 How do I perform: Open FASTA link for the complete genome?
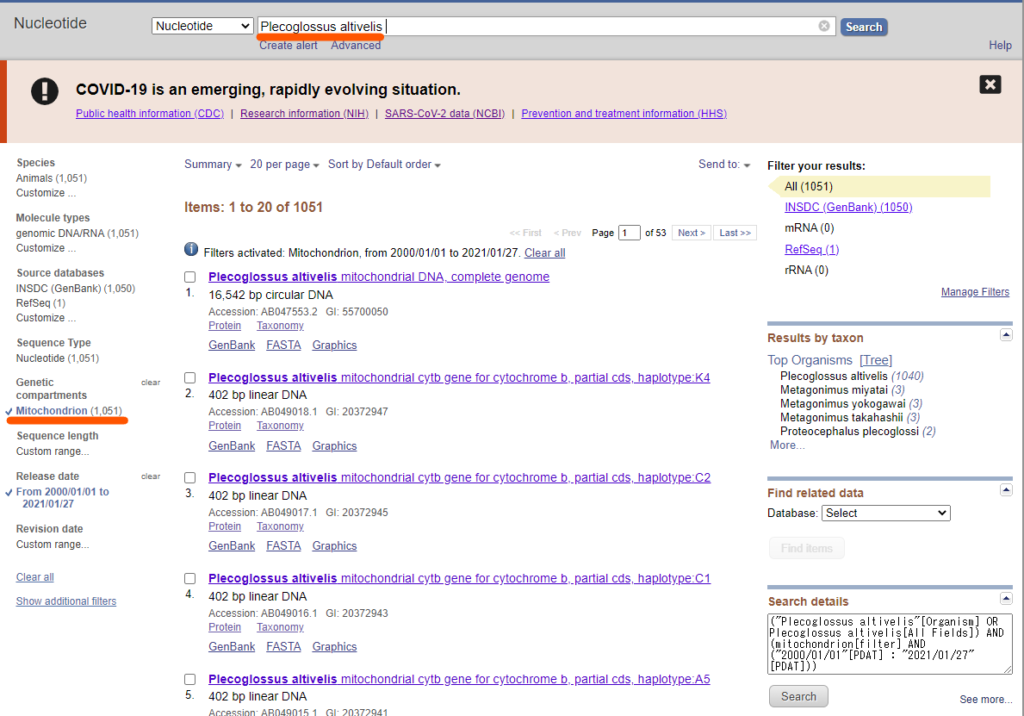point(283,345)
